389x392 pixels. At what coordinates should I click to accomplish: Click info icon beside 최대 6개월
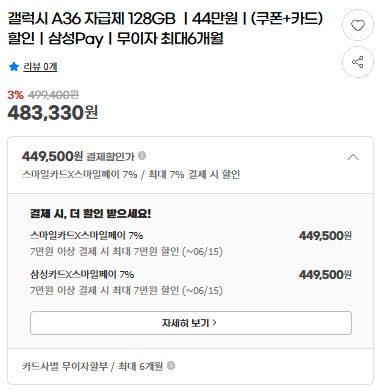(x=171, y=366)
